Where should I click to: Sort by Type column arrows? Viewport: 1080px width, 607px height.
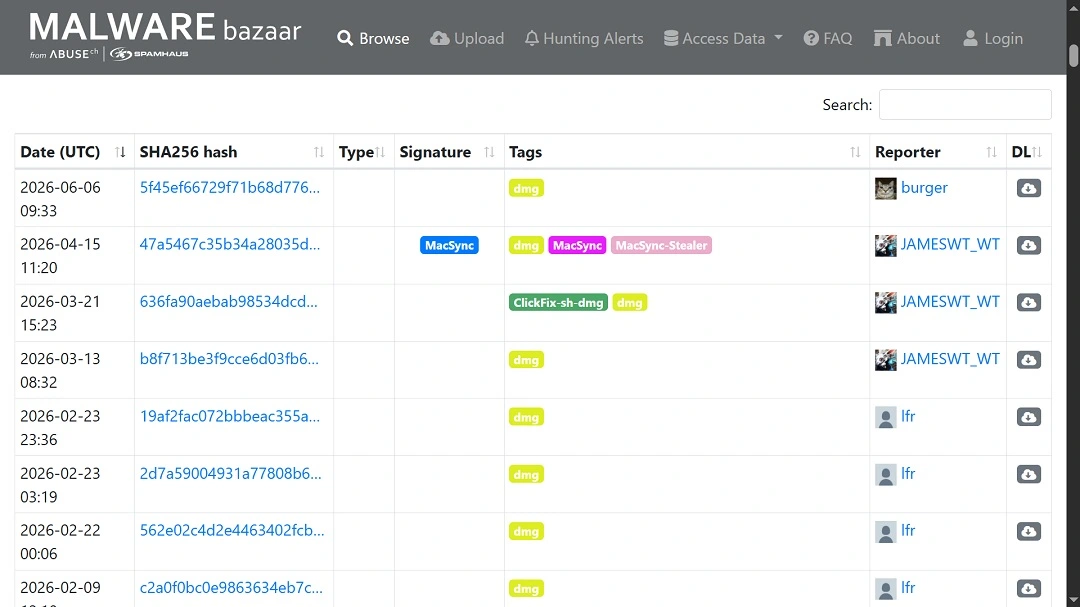[380, 152]
